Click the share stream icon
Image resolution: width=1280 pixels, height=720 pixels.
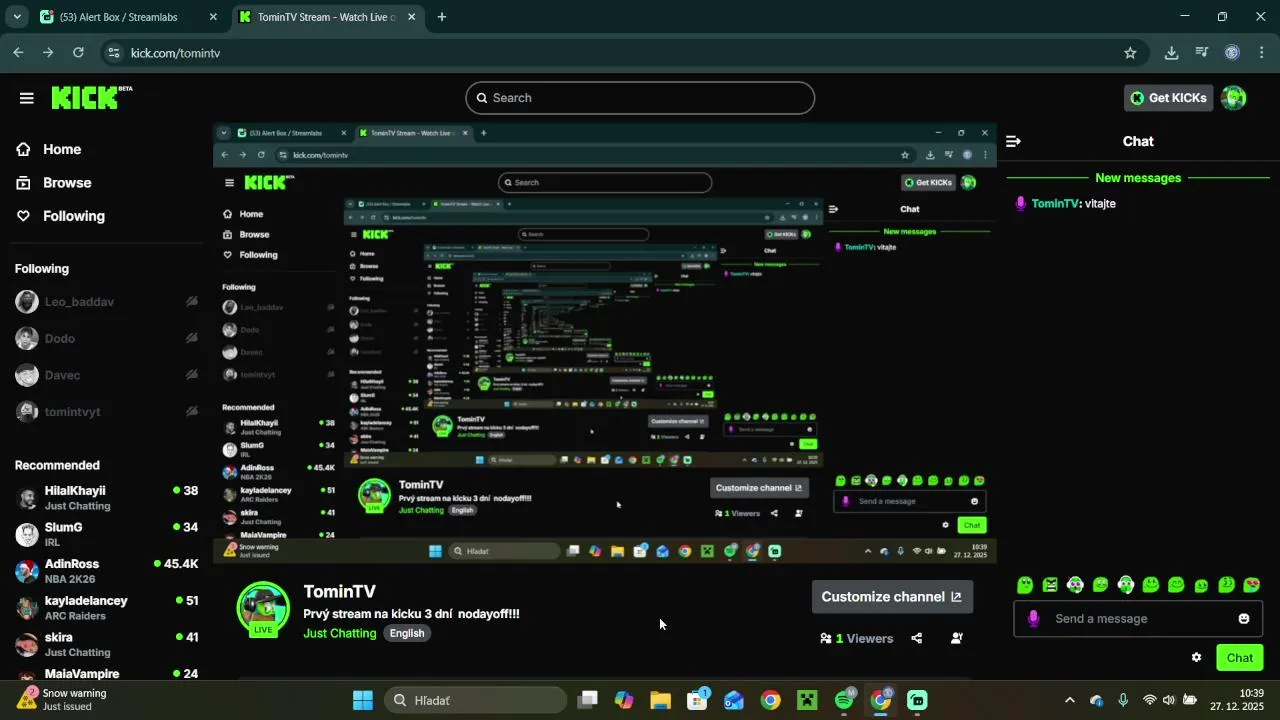pos(917,638)
